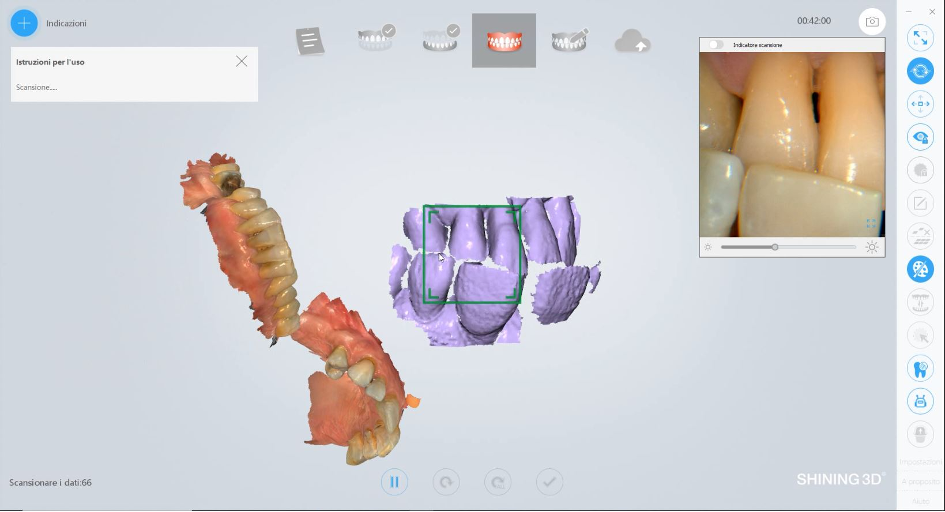The width and height of the screenshot is (945, 512).
Task: Click the redo circular arrow button
Action: pos(498,482)
